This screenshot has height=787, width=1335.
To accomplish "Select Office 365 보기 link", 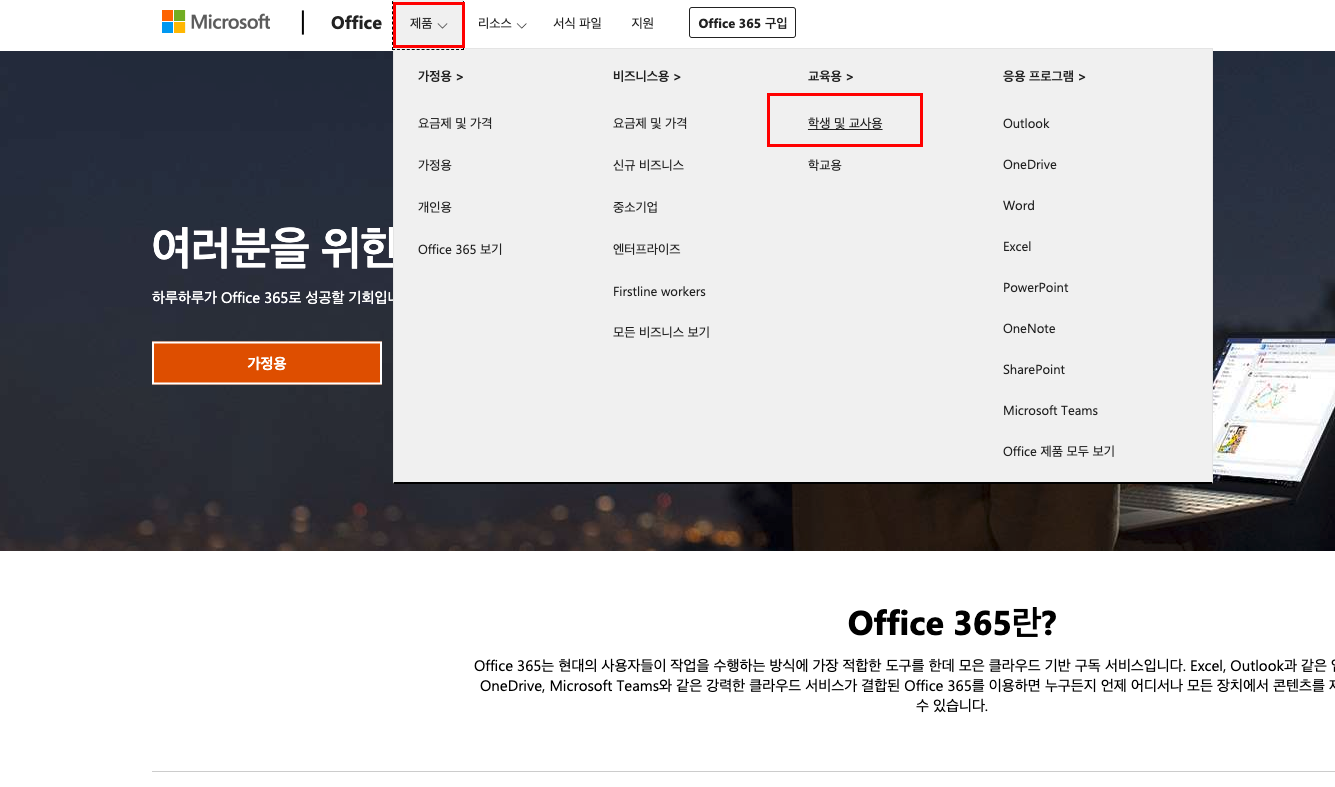I will point(460,249).
